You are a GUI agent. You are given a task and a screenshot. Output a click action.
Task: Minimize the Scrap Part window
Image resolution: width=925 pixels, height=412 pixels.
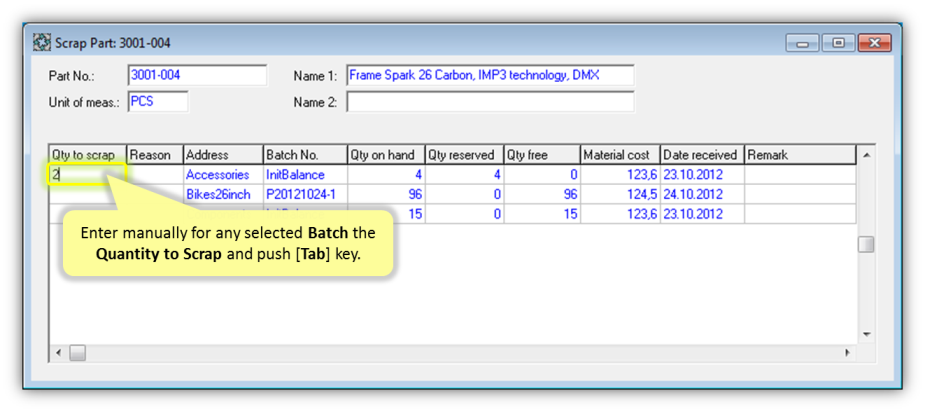(802, 43)
